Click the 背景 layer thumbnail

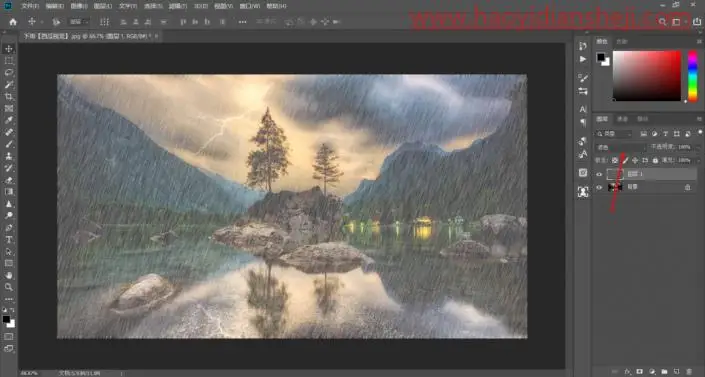[615, 187]
